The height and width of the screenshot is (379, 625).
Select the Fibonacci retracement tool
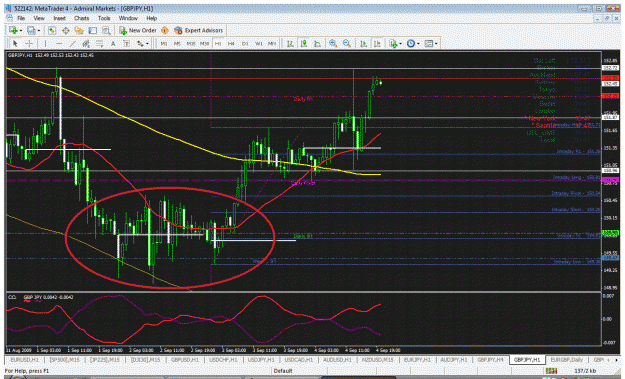pyautogui.click(x=99, y=43)
